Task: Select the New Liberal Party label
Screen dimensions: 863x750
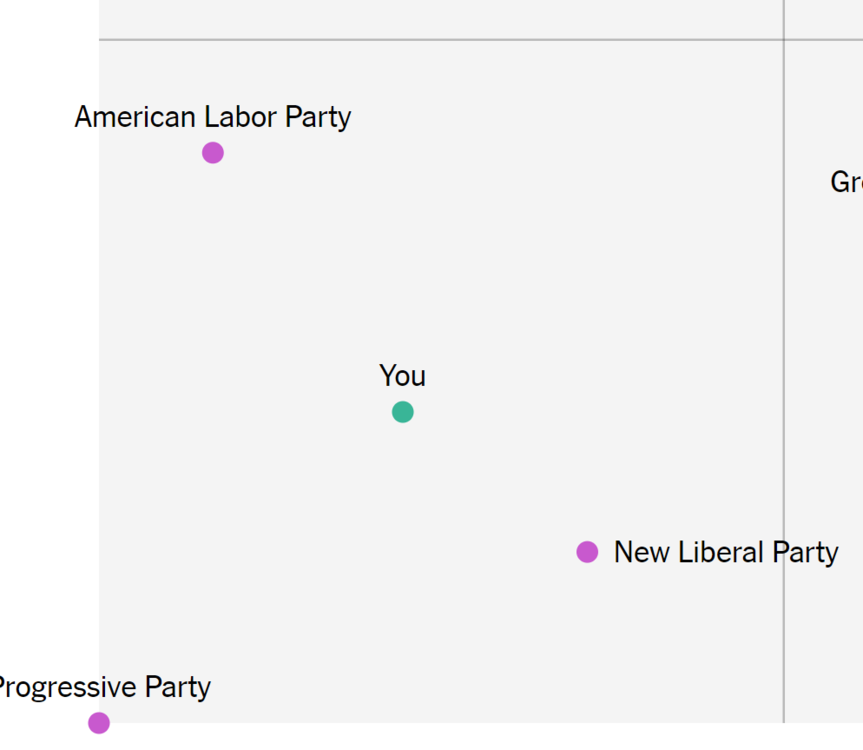Action: click(726, 552)
